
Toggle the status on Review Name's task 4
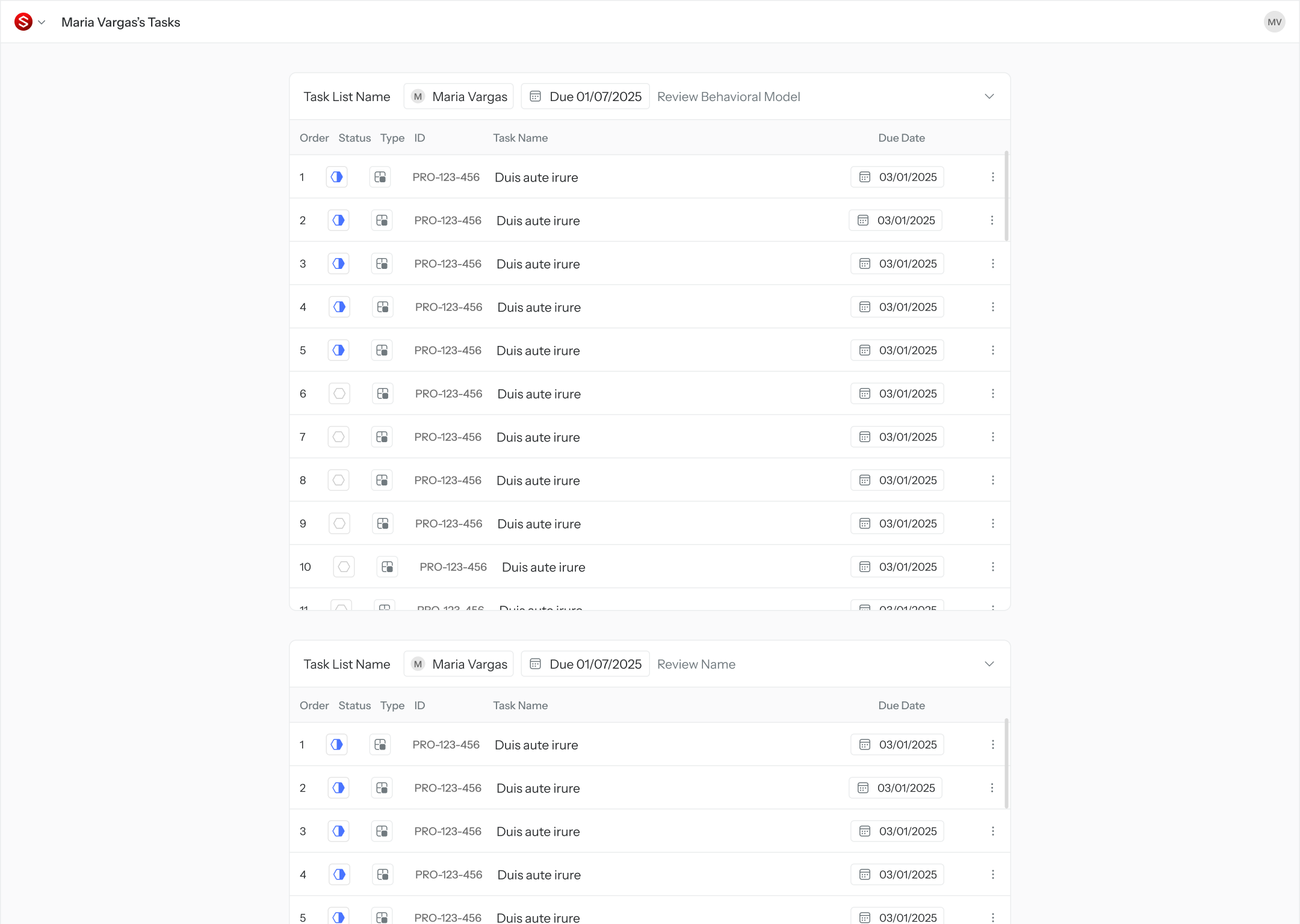coord(339,874)
